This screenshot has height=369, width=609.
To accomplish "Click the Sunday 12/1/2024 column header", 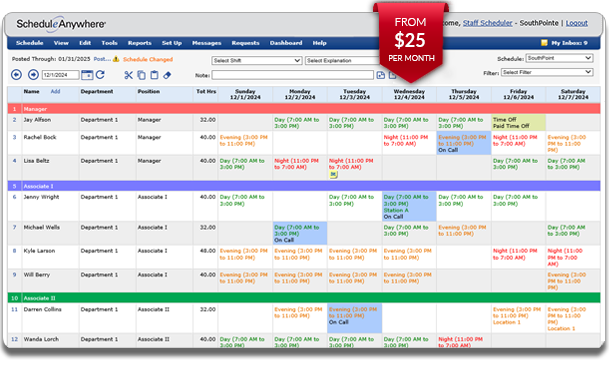I will [245, 94].
